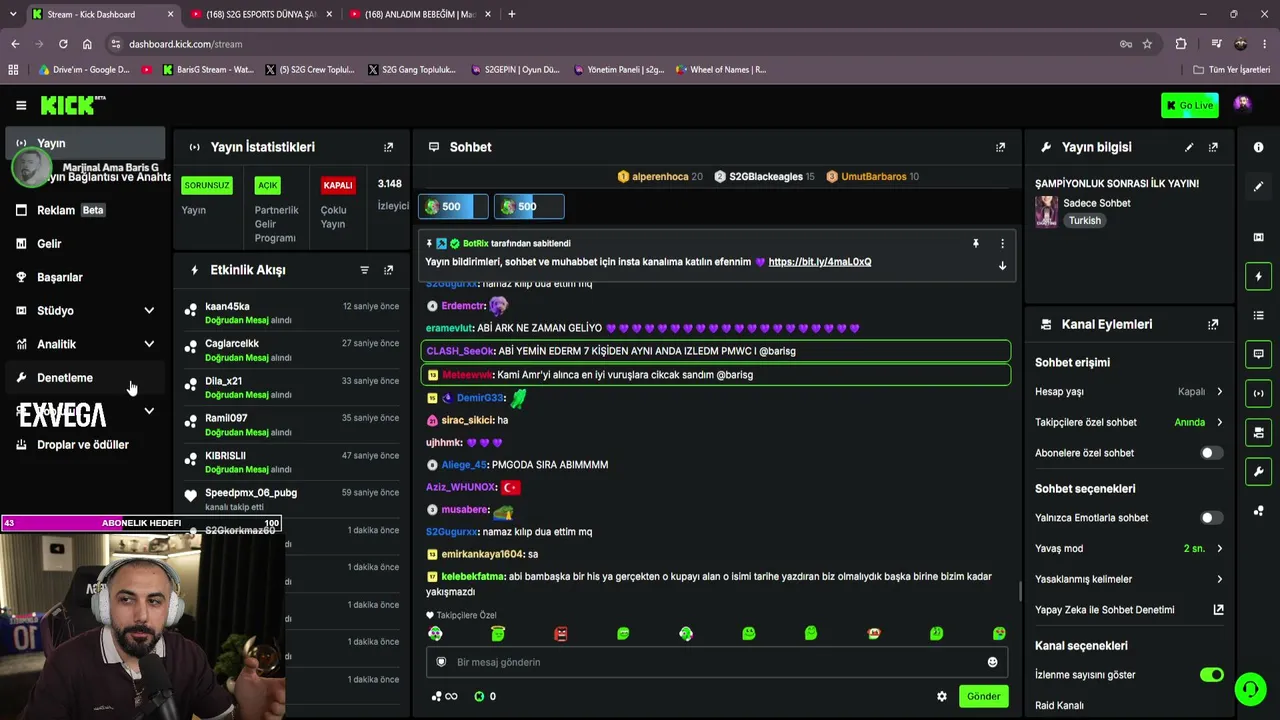Open Yasaklanmış kelimeler chevron
Image resolution: width=1280 pixels, height=720 pixels.
click(x=1219, y=579)
